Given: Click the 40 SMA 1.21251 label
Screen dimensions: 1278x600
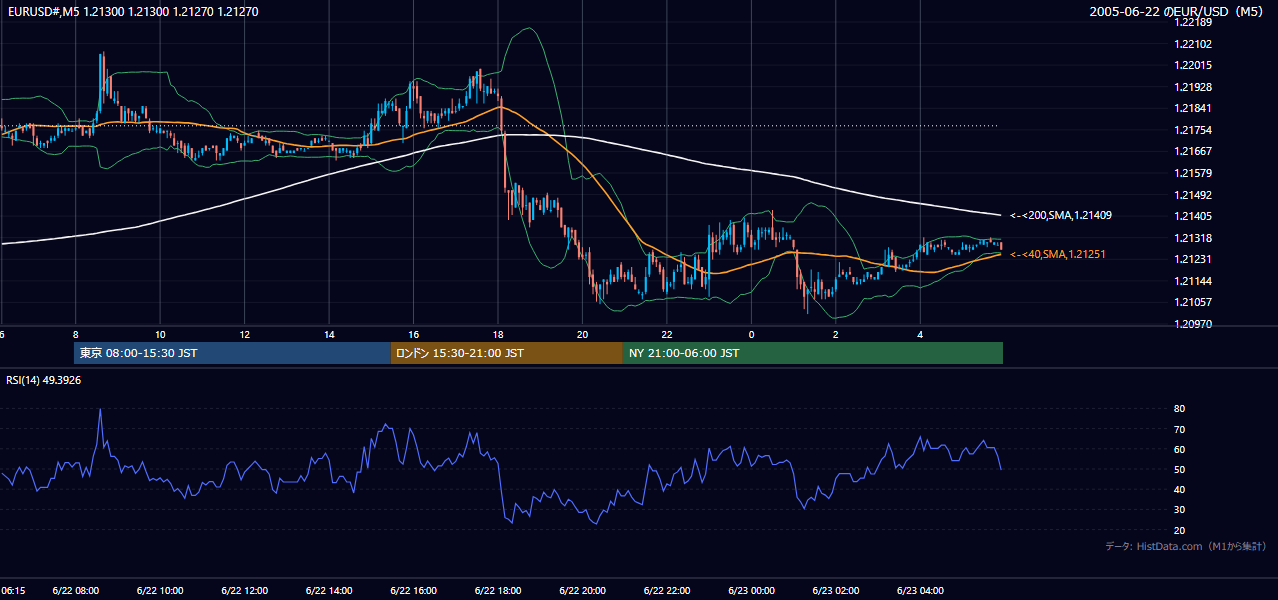Looking at the screenshot, I should pos(1057,255).
